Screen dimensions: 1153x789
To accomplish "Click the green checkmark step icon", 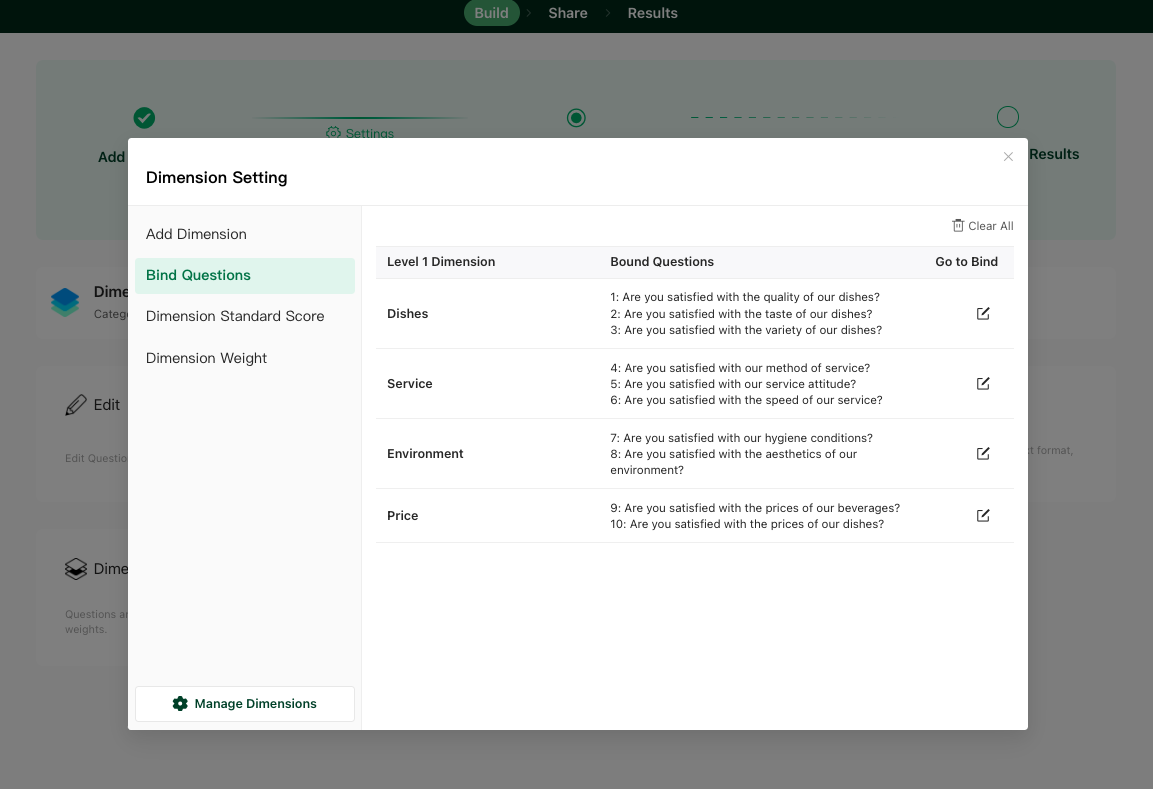I will 144,118.
